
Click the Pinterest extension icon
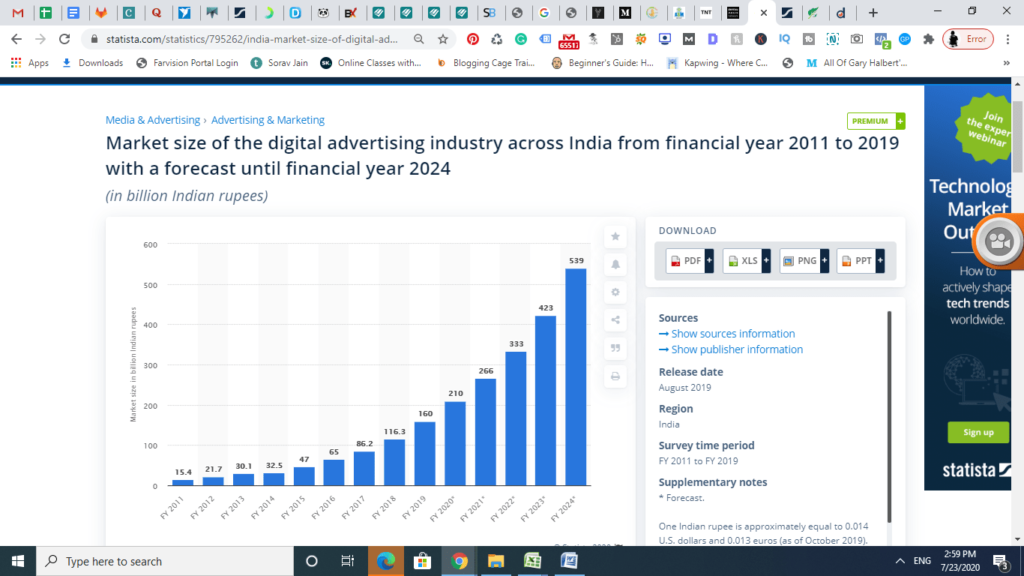tap(473, 39)
